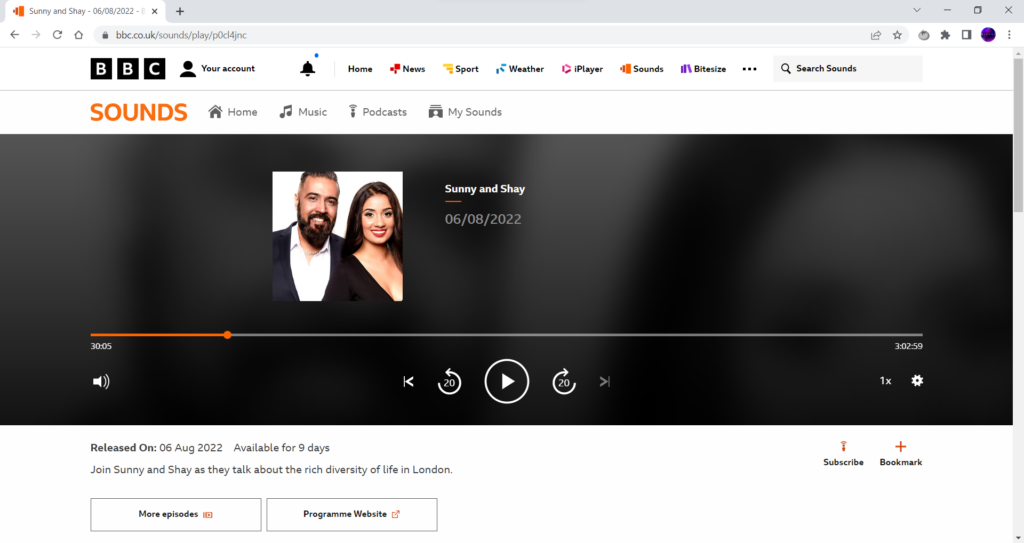Click the page vertical scrollbar
The height and width of the screenshot is (543, 1024).
tap(1018, 135)
